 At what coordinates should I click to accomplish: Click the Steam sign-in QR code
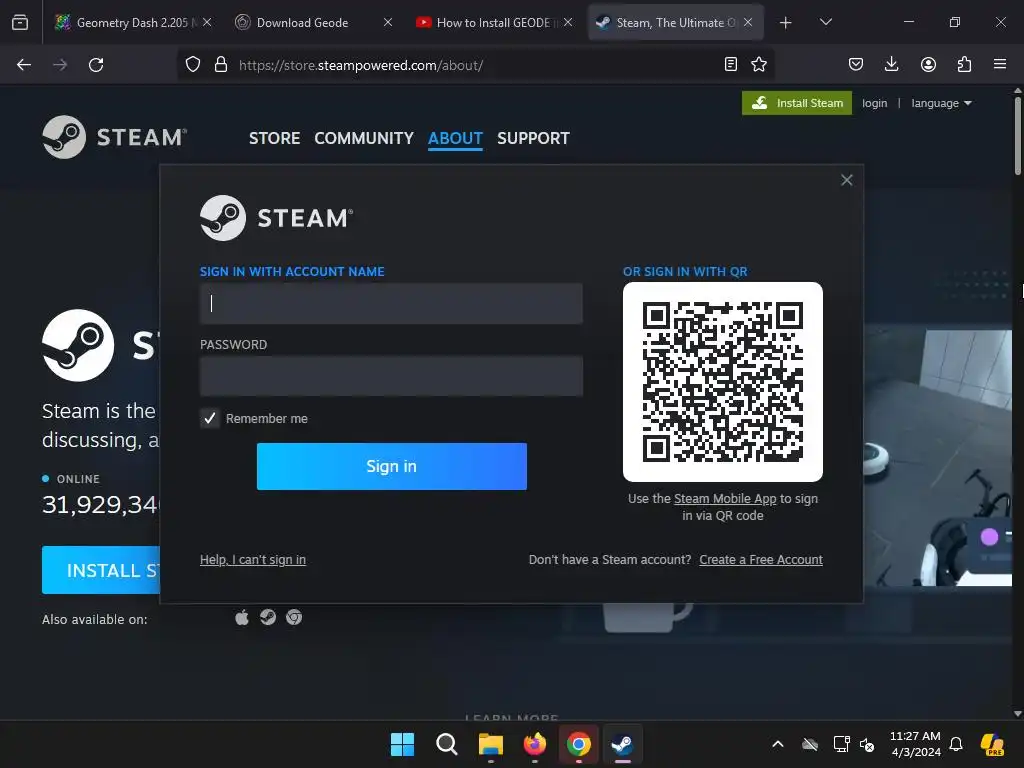click(x=723, y=382)
